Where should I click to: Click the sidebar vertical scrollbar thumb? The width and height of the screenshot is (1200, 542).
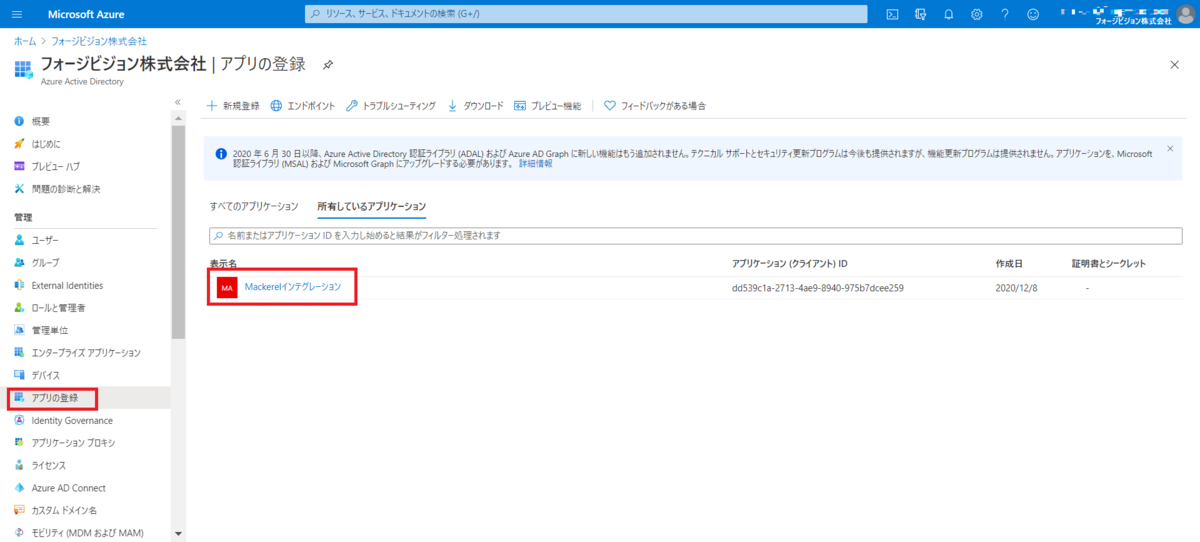(178, 233)
